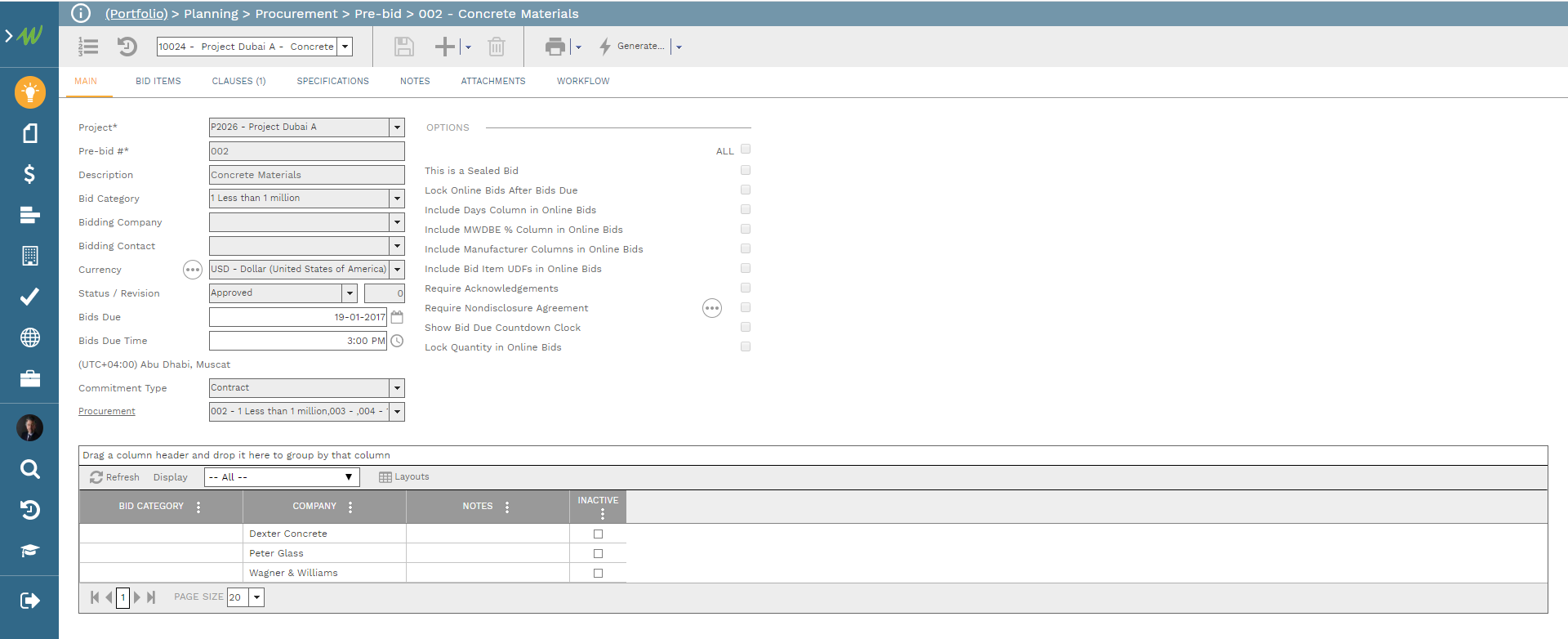The image size is (1568, 639).
Task: Enable Lock Online Bids After Bids Due
Action: (746, 190)
